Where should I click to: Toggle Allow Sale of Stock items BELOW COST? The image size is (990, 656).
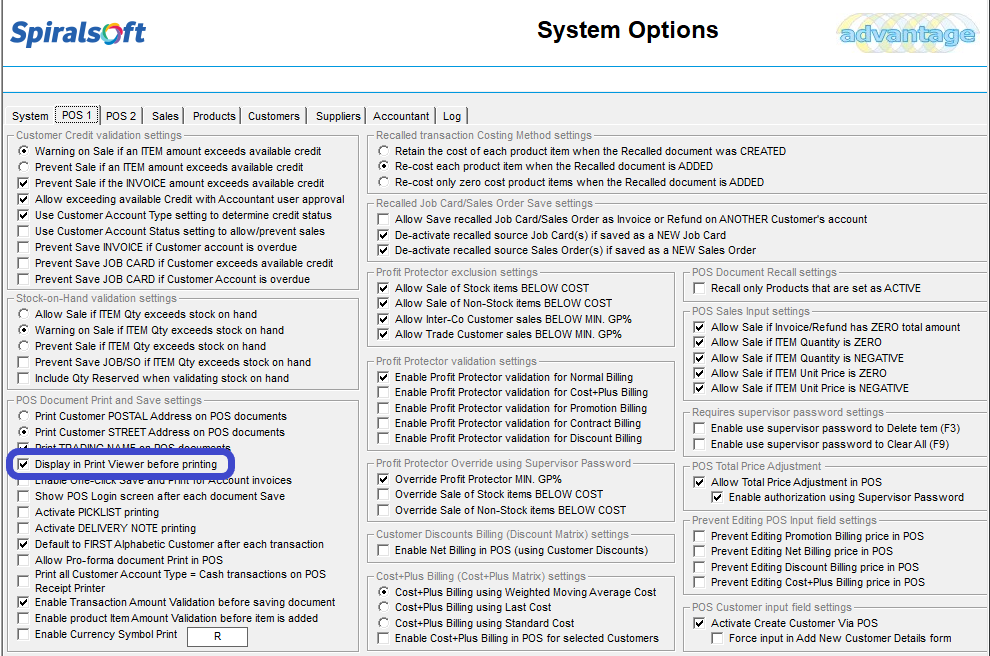(383, 288)
